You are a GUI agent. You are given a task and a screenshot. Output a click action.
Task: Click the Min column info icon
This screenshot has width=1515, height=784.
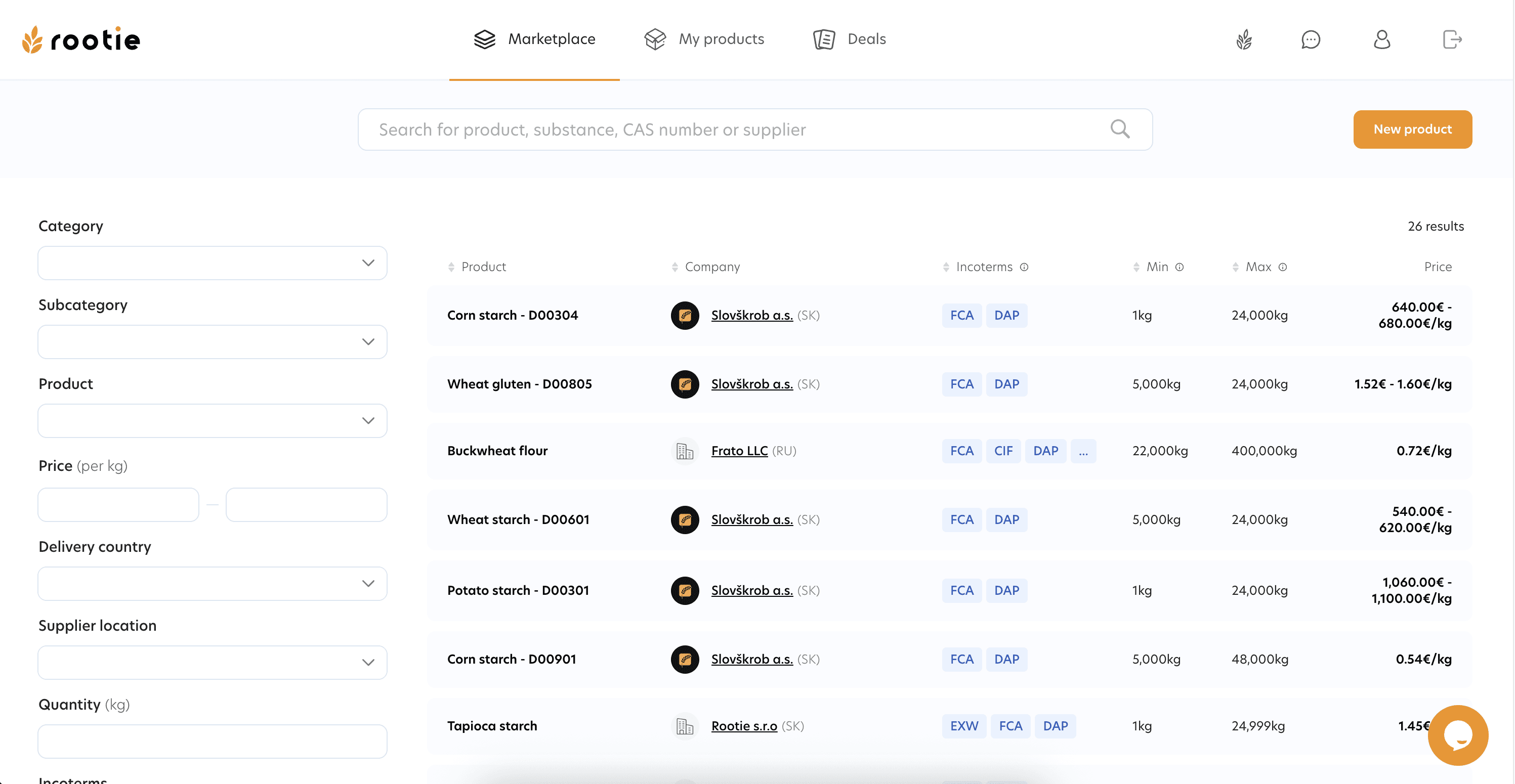(x=1179, y=267)
